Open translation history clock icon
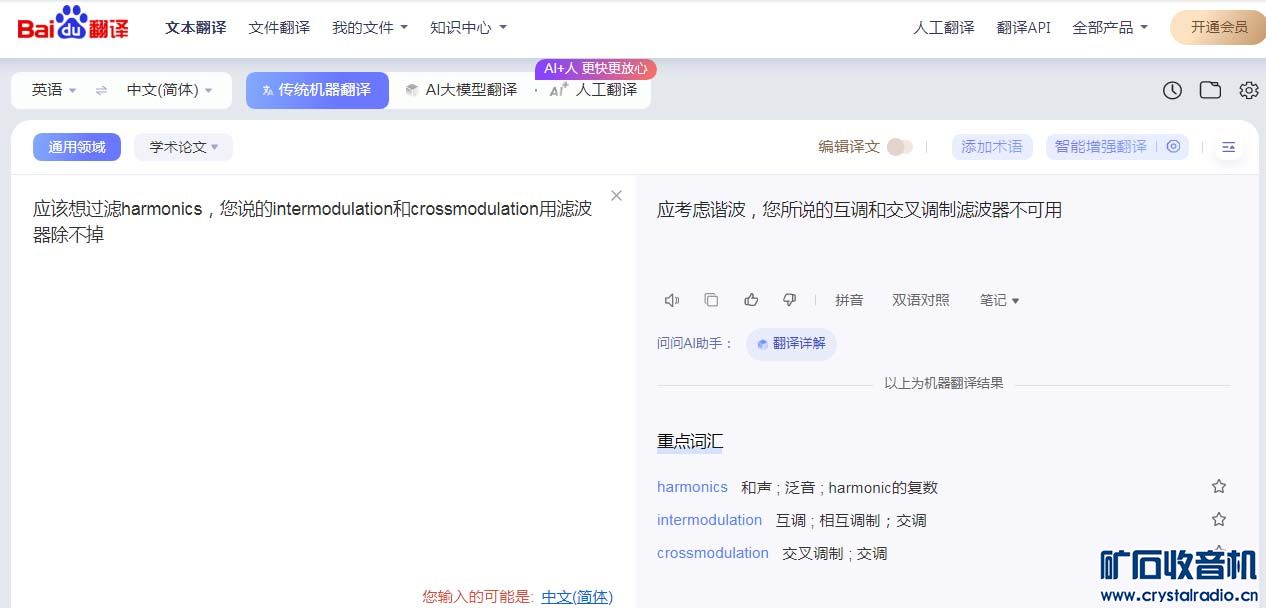 (x=1172, y=90)
